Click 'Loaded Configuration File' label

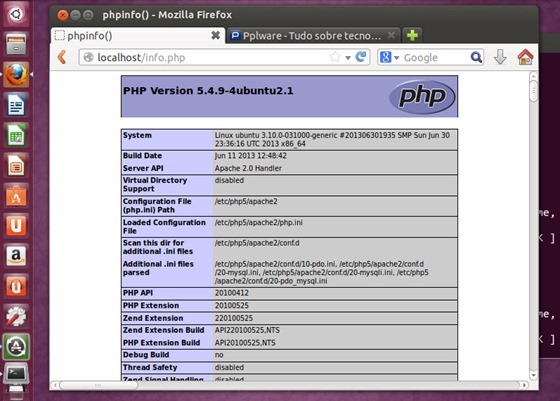click(x=164, y=226)
